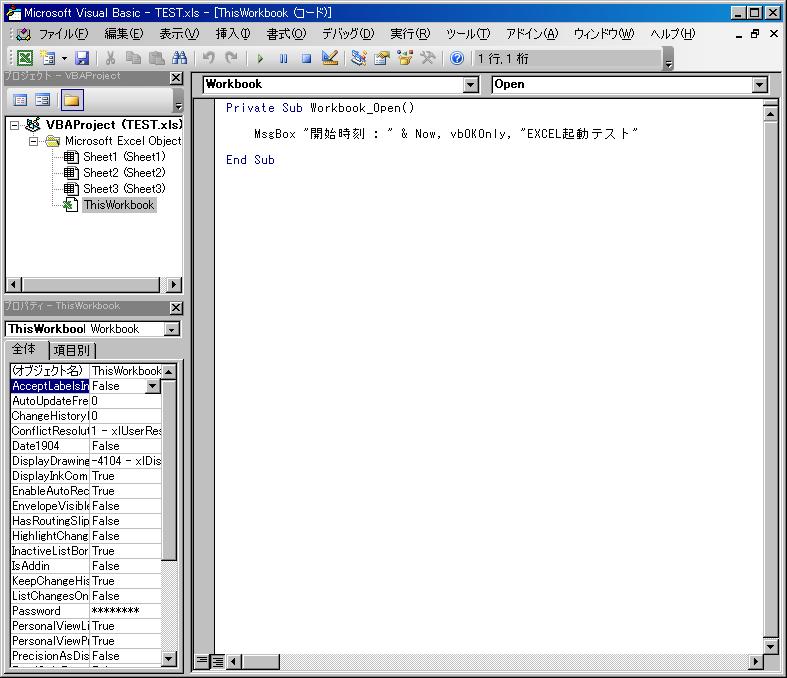Click the View Microsoft Excel icon
This screenshot has width=787, height=678.
tap(25, 58)
